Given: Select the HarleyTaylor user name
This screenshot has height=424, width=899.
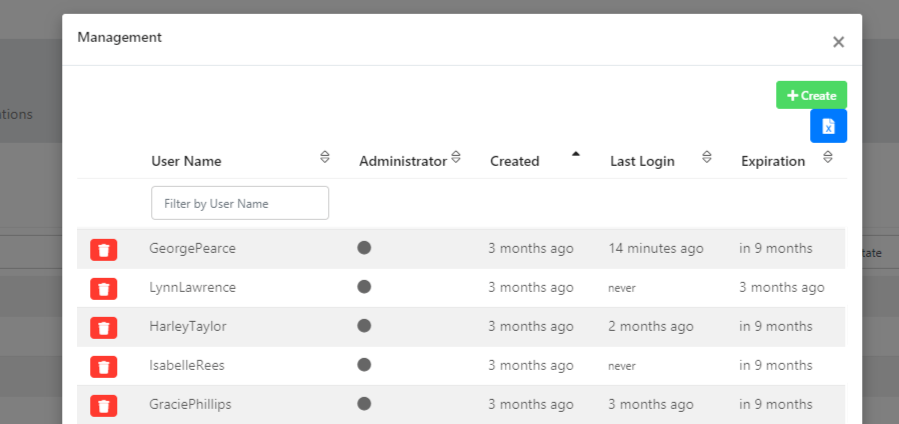Looking at the screenshot, I should [187, 327].
